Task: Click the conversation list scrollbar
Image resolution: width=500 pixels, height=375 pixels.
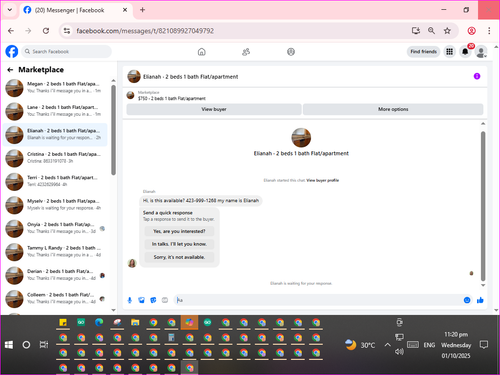Action: coord(113,130)
